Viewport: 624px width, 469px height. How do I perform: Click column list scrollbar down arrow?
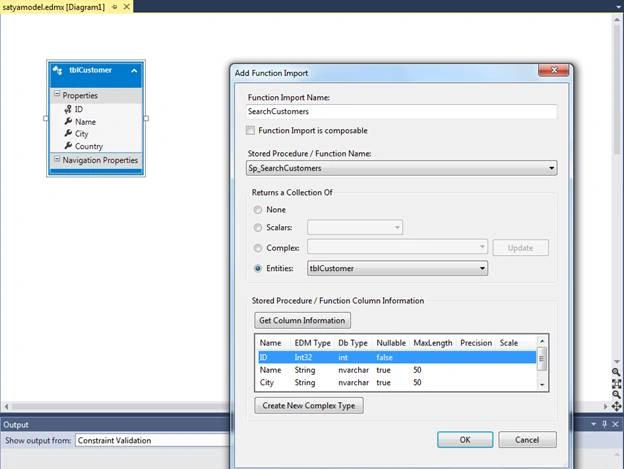pyautogui.click(x=542, y=385)
